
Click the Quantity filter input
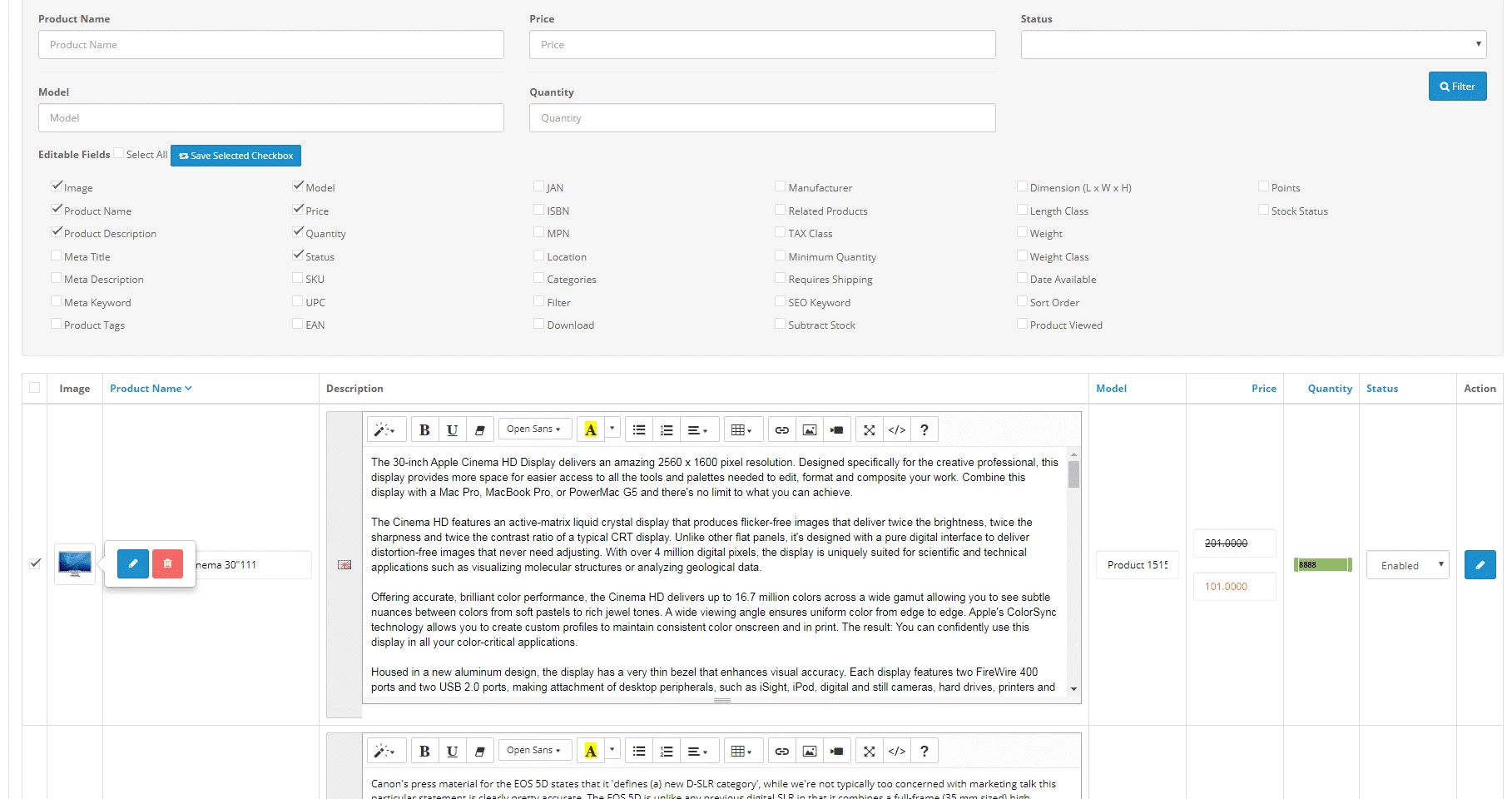point(762,117)
